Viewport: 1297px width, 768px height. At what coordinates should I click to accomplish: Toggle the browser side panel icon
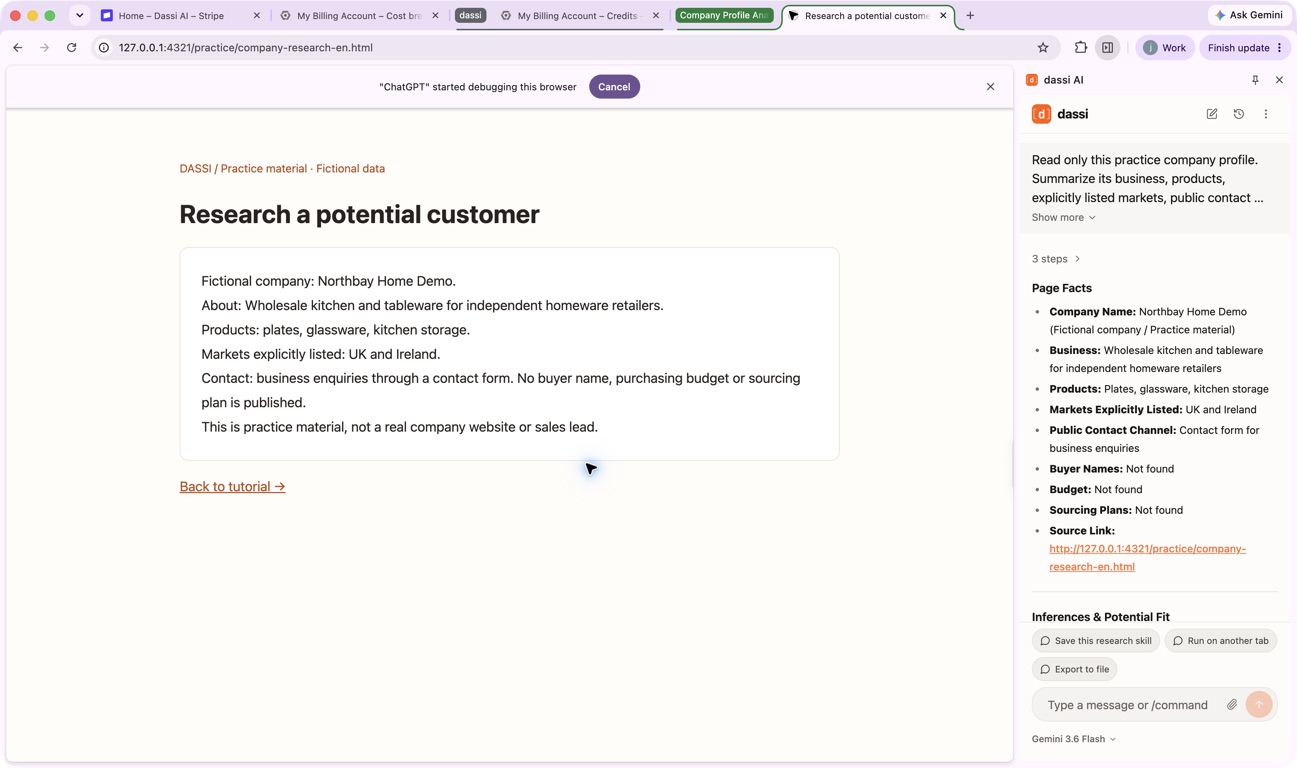coord(1108,47)
